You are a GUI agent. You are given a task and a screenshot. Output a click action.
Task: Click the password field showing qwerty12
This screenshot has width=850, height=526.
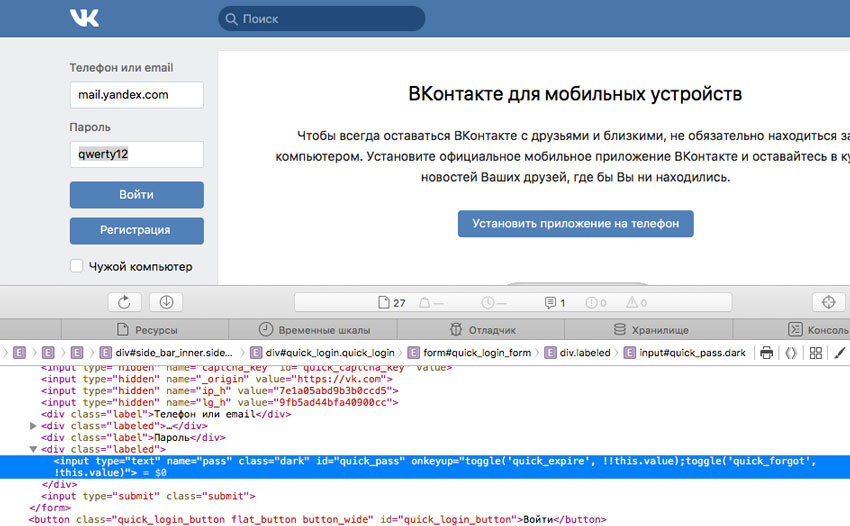click(137, 155)
